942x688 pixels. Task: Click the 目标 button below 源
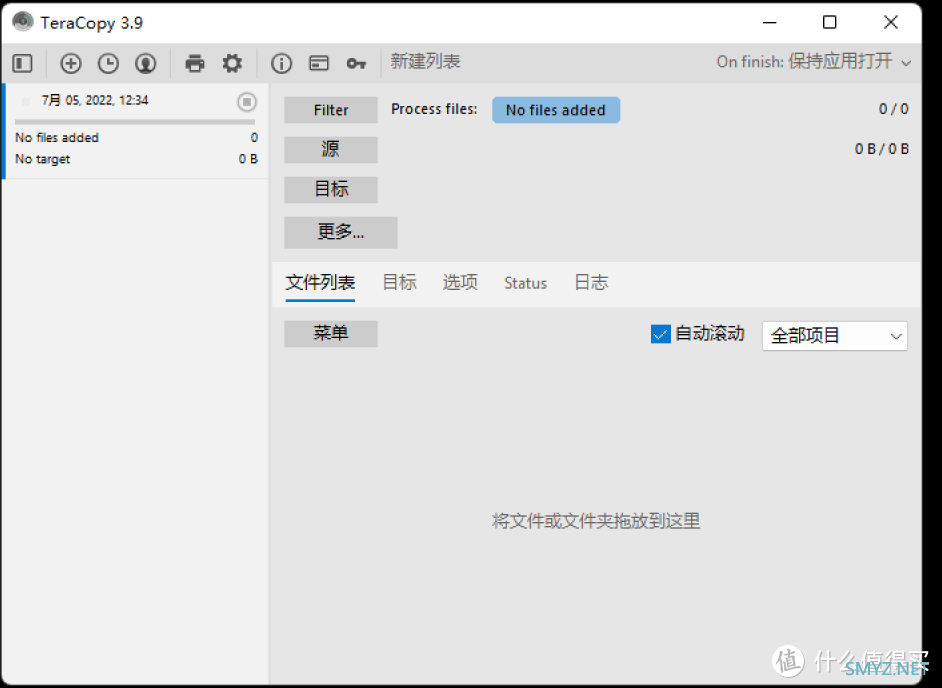coord(331,189)
